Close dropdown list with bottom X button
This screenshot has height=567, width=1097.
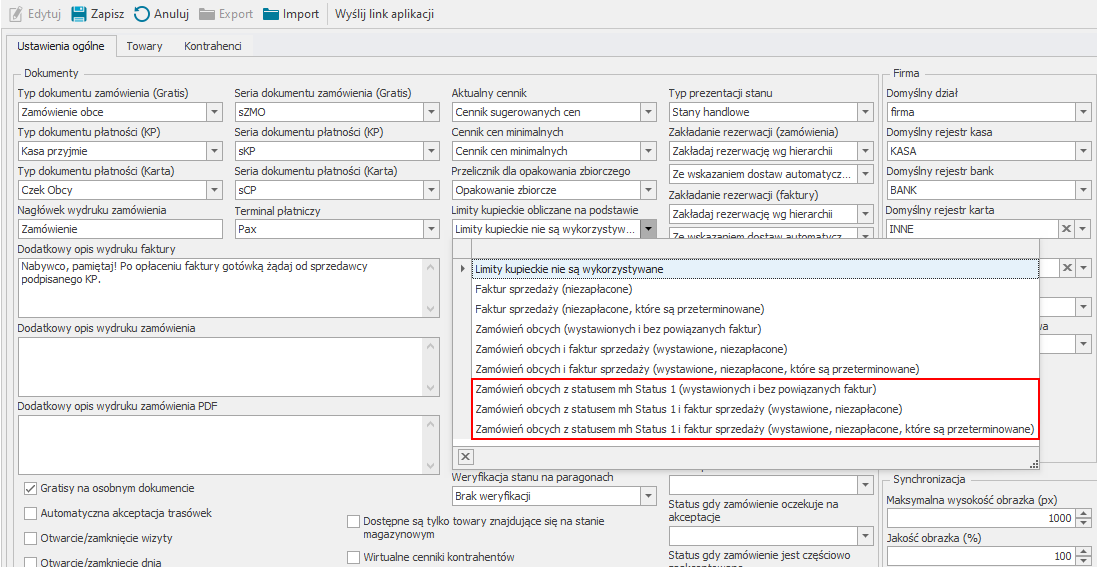tap(465, 456)
